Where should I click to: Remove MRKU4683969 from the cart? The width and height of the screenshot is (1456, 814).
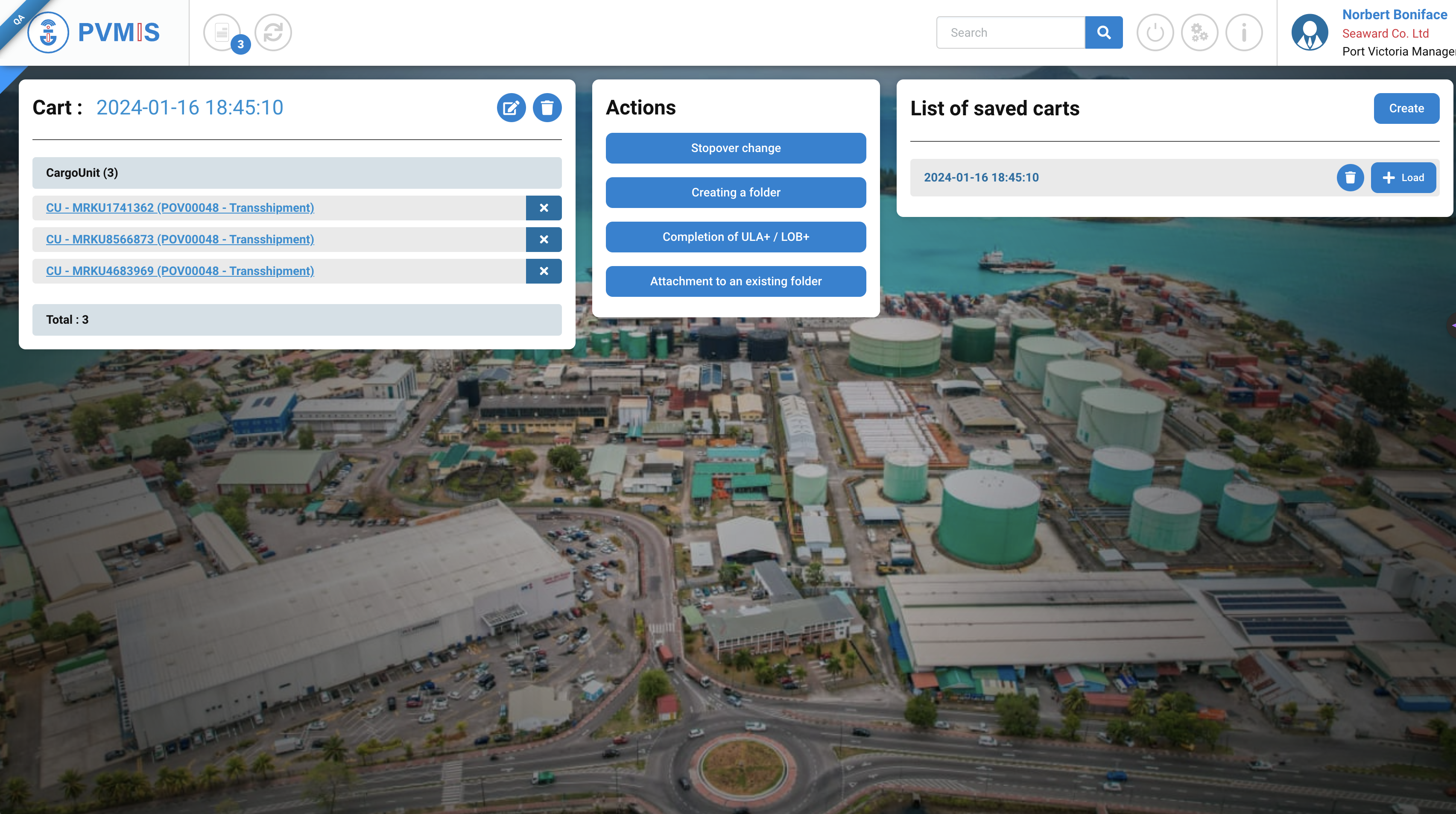coord(543,271)
